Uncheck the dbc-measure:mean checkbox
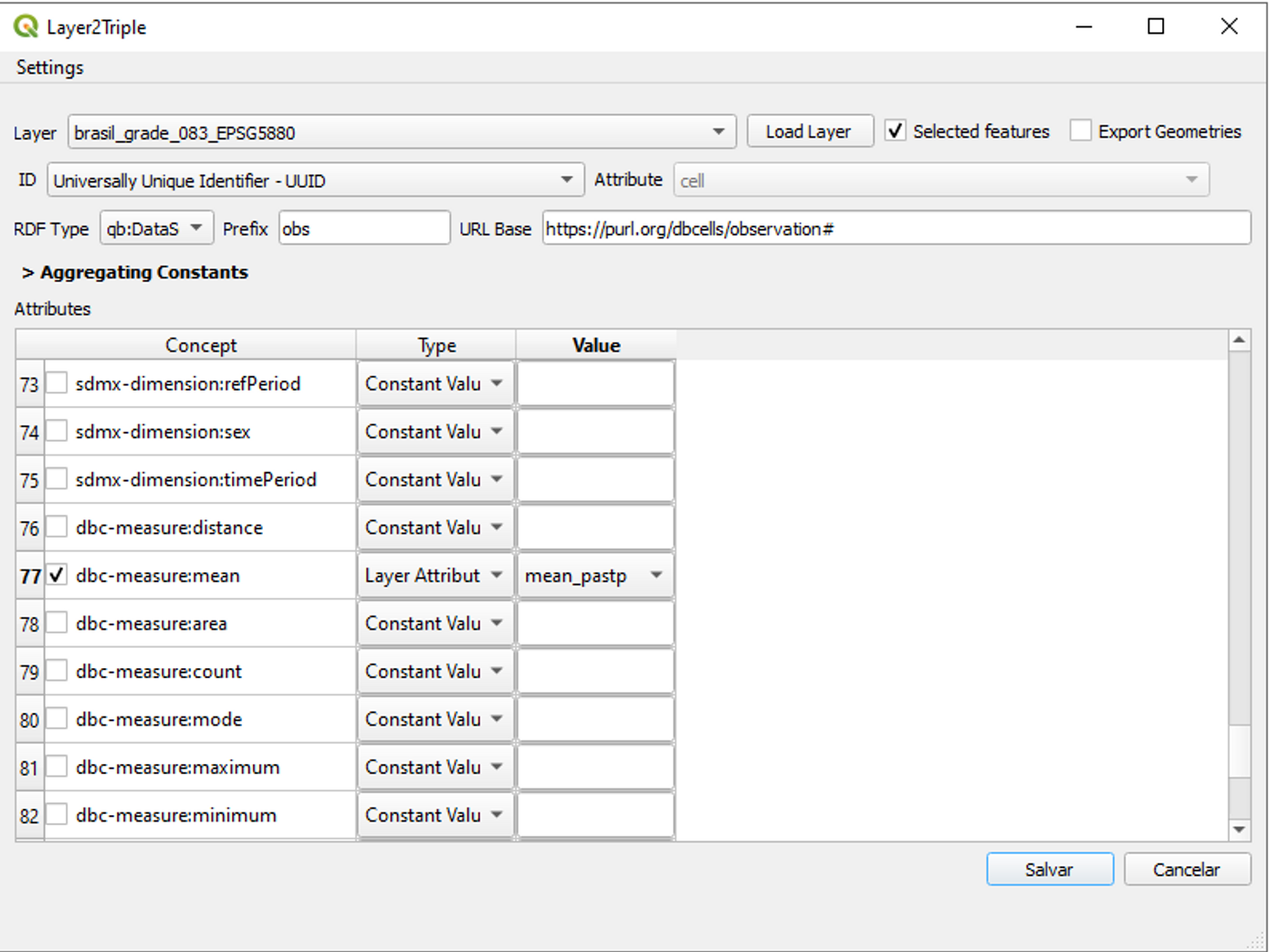1269x952 pixels. coord(57,575)
